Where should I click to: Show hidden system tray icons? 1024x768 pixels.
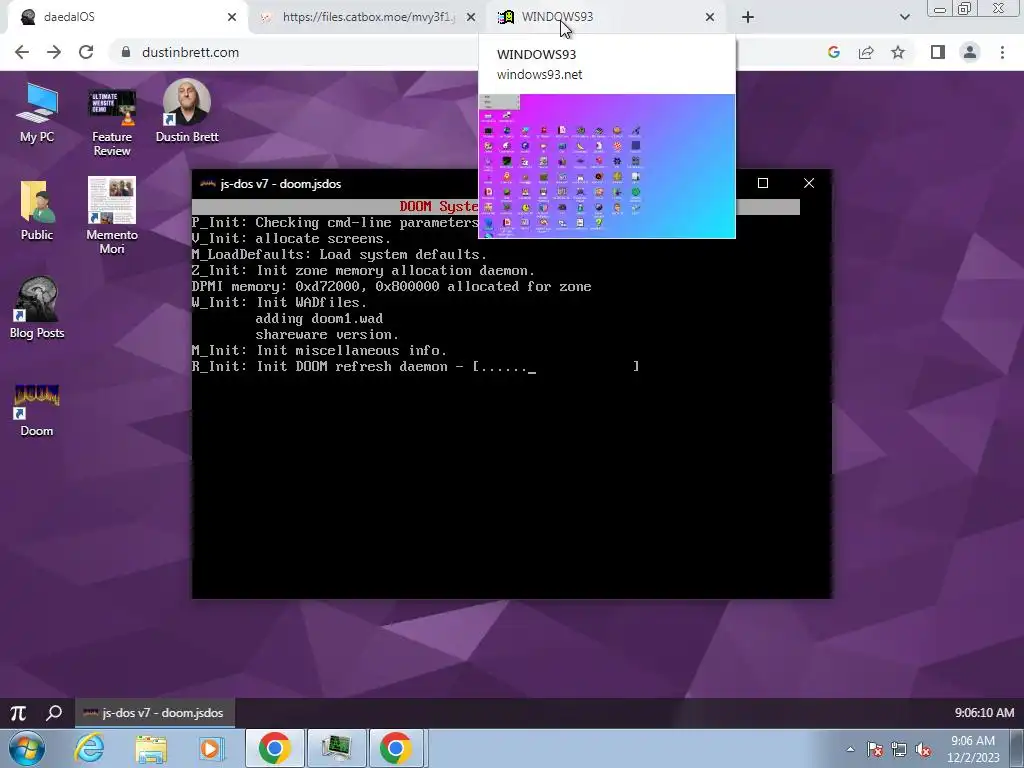pos(850,749)
